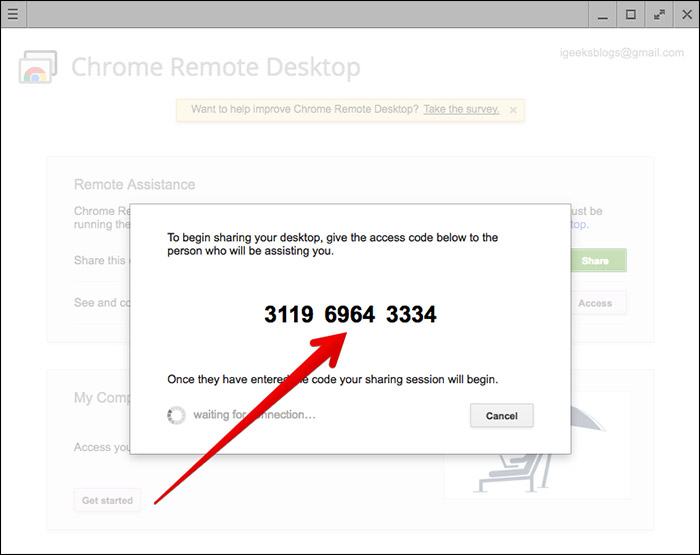Close the Chrome Remote Desktop window
Image resolution: width=700 pixels, height=555 pixels.
pyautogui.click(x=686, y=14)
